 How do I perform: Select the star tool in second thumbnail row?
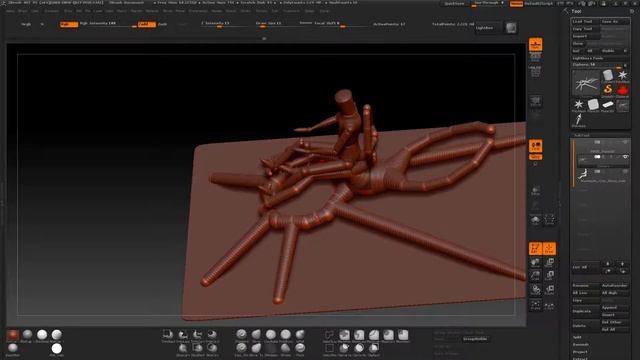click(x=579, y=105)
